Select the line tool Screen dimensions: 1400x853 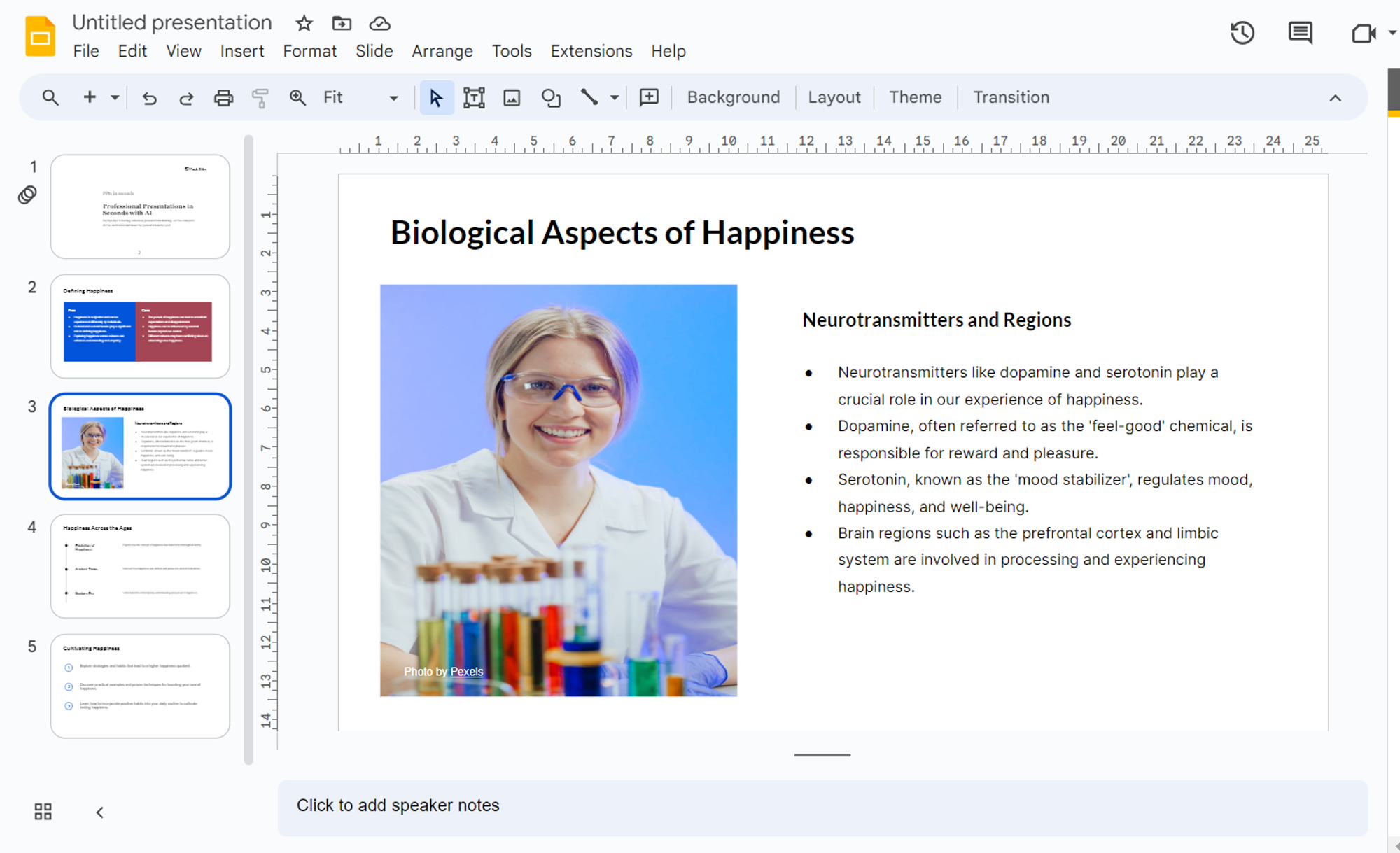[x=589, y=97]
